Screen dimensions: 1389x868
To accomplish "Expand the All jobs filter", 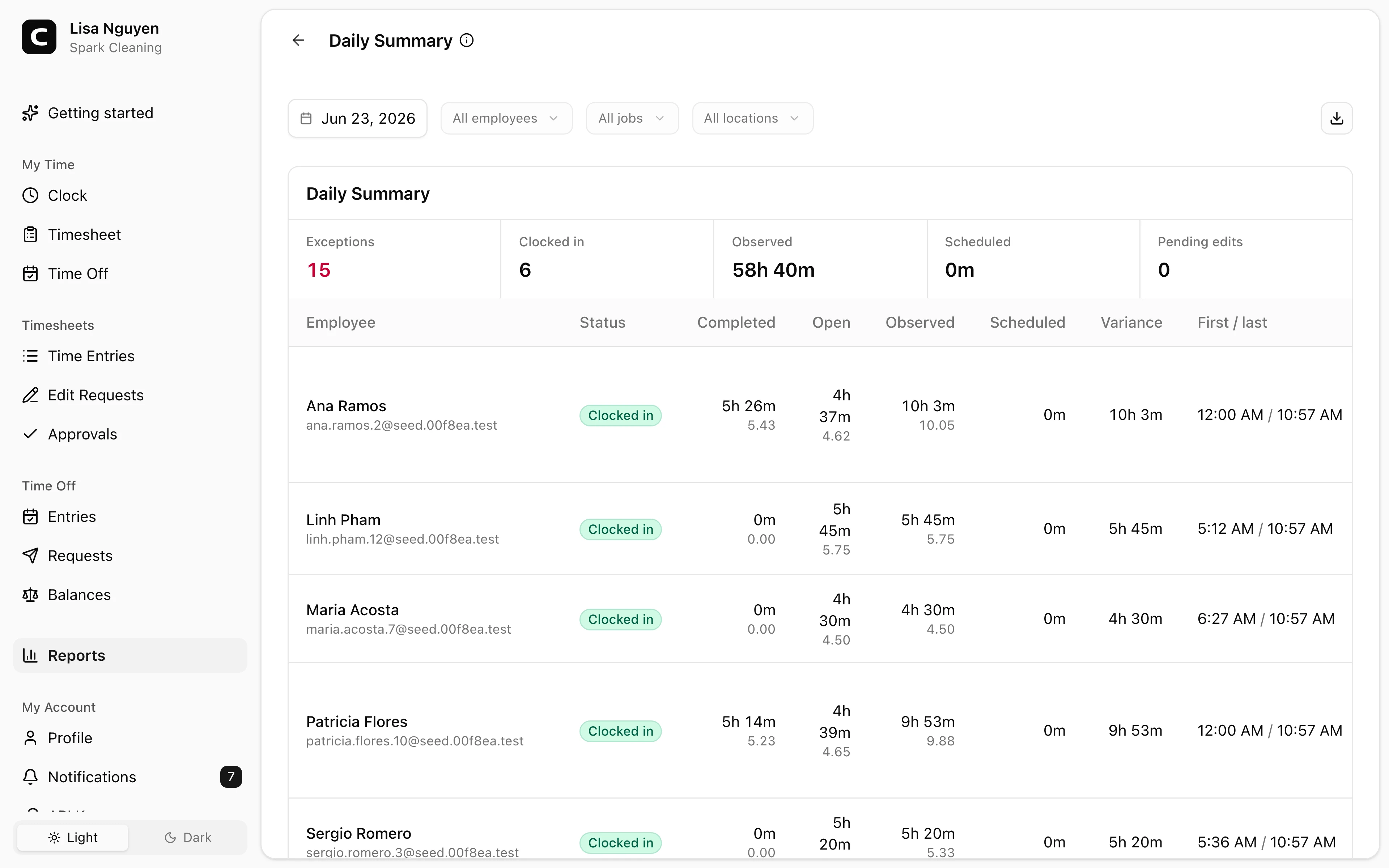I will [632, 118].
